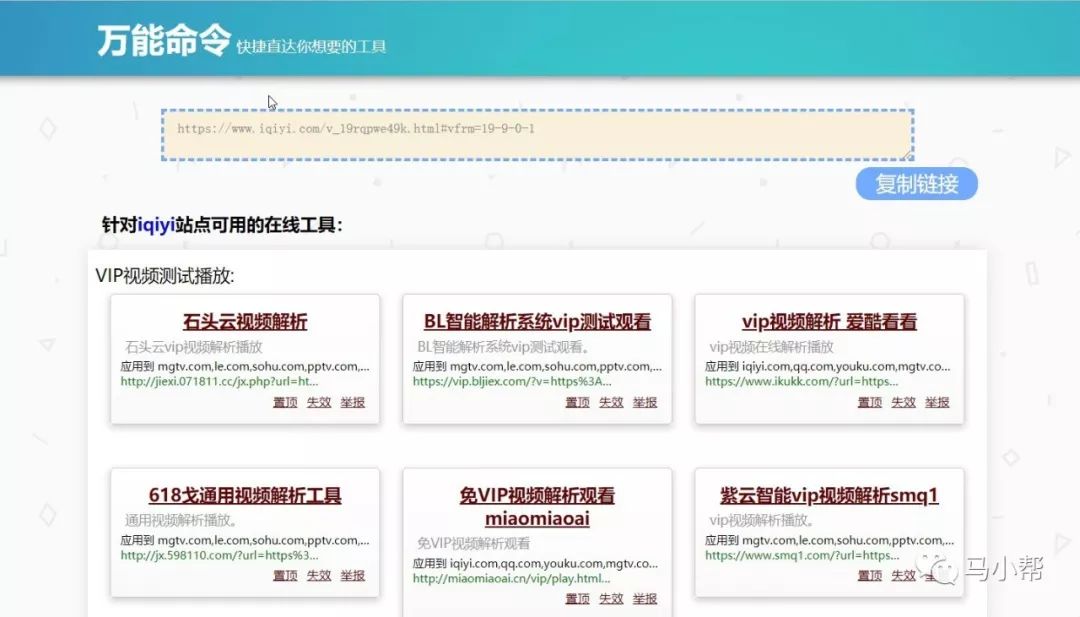
Task: Click the 复制链接 button
Action: (x=915, y=184)
